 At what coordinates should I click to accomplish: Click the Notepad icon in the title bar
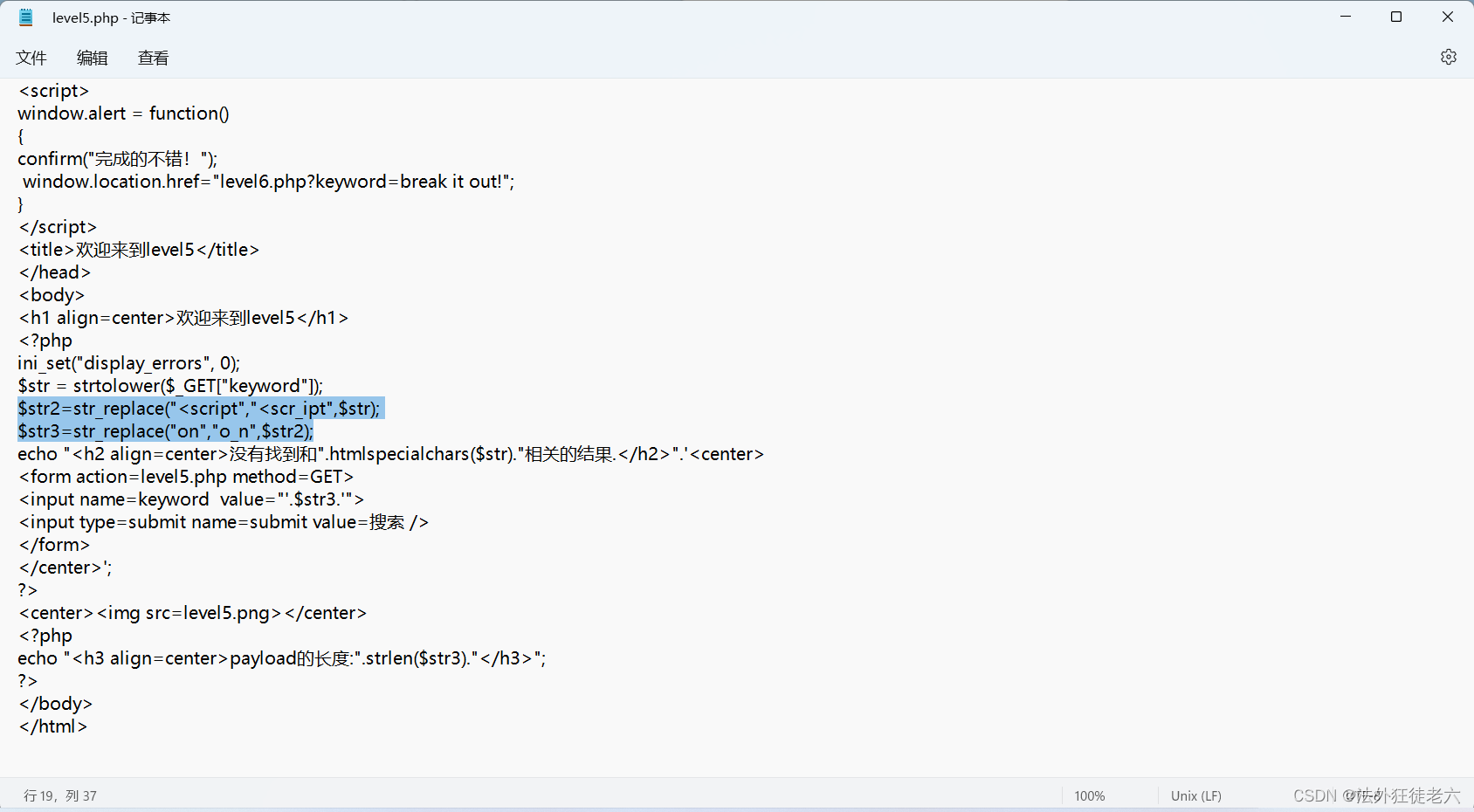point(24,17)
